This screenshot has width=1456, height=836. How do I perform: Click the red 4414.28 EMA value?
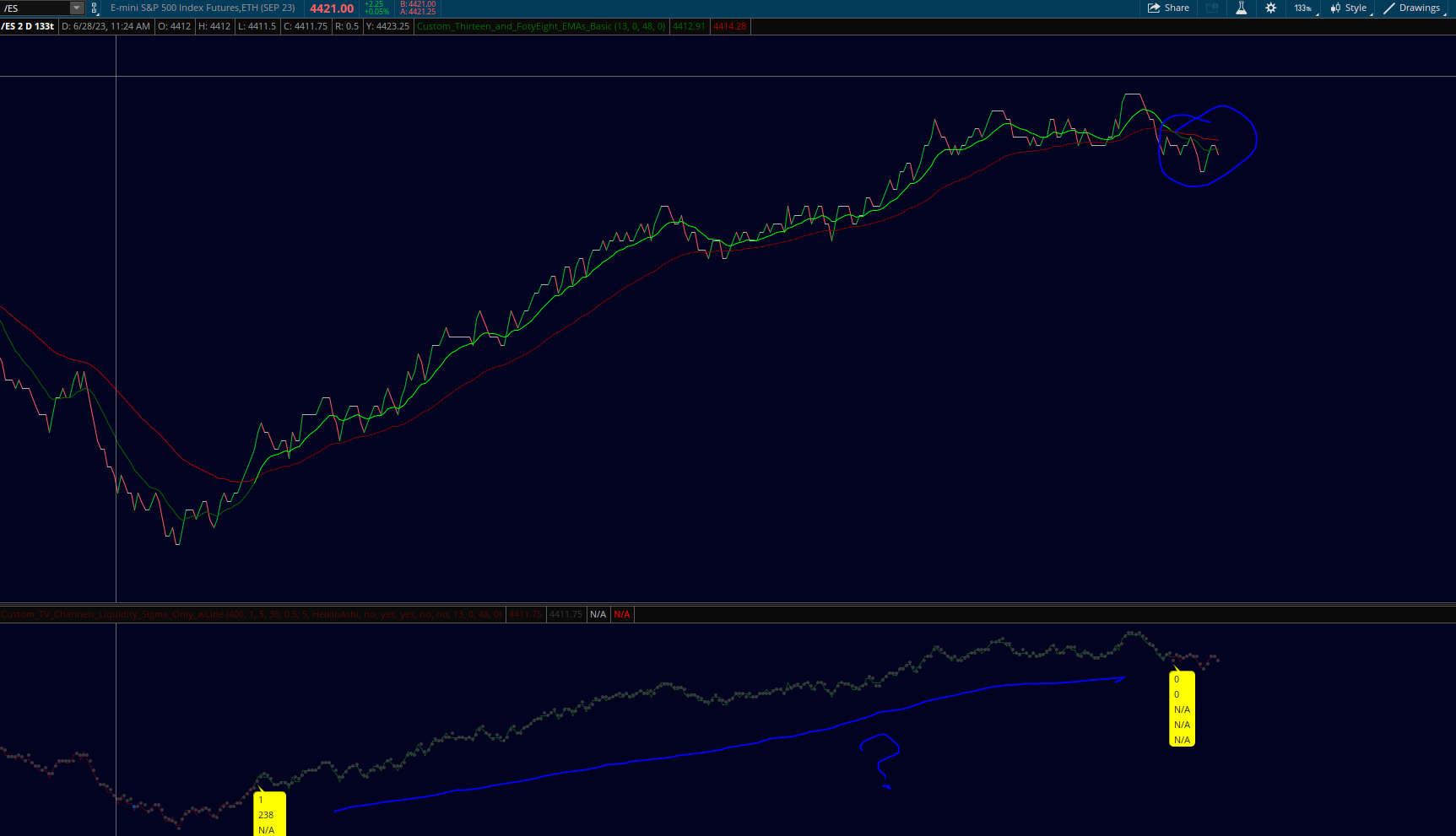point(730,26)
